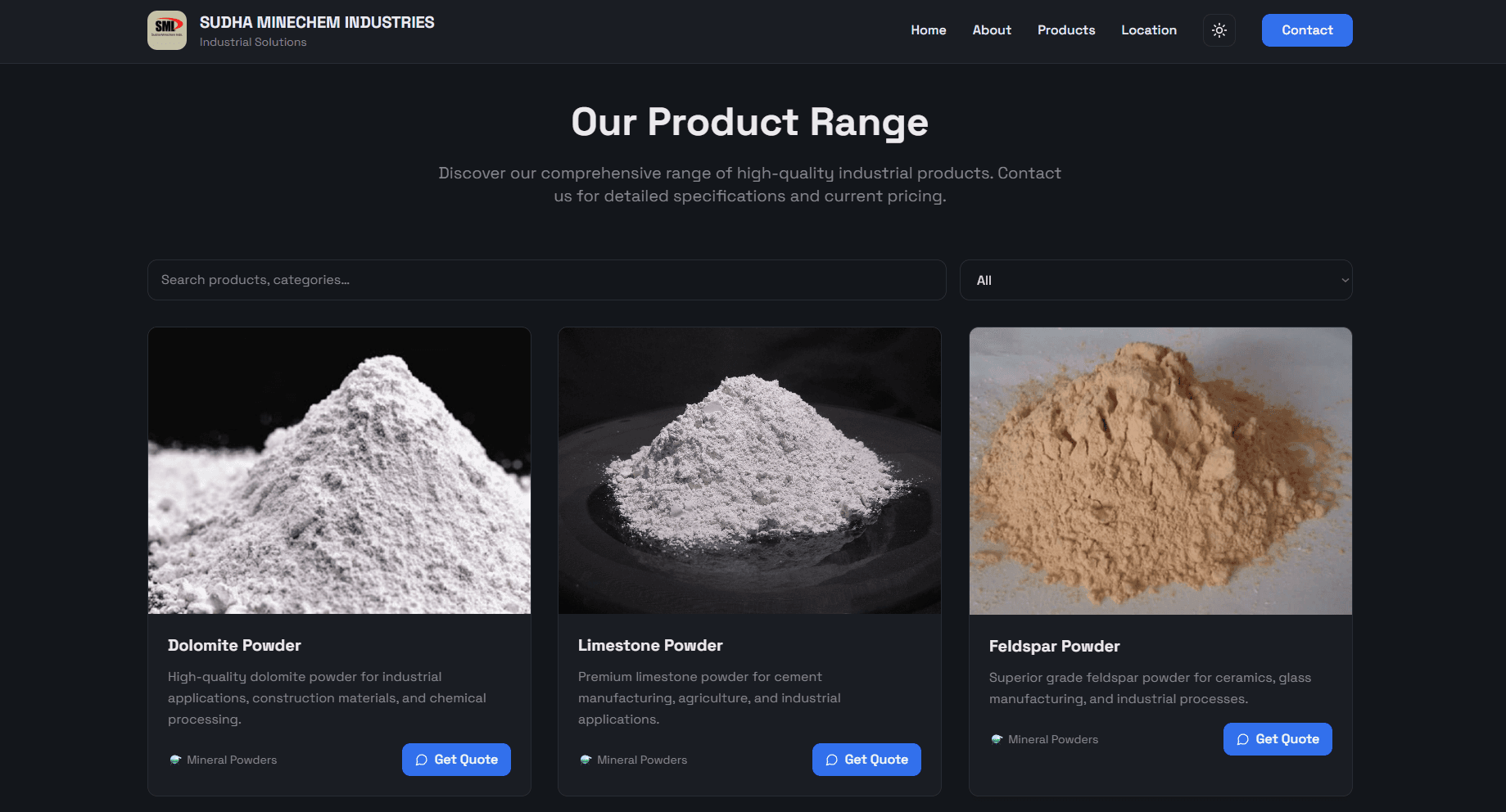
Task: Open the Location nav link
Action: click(1149, 30)
